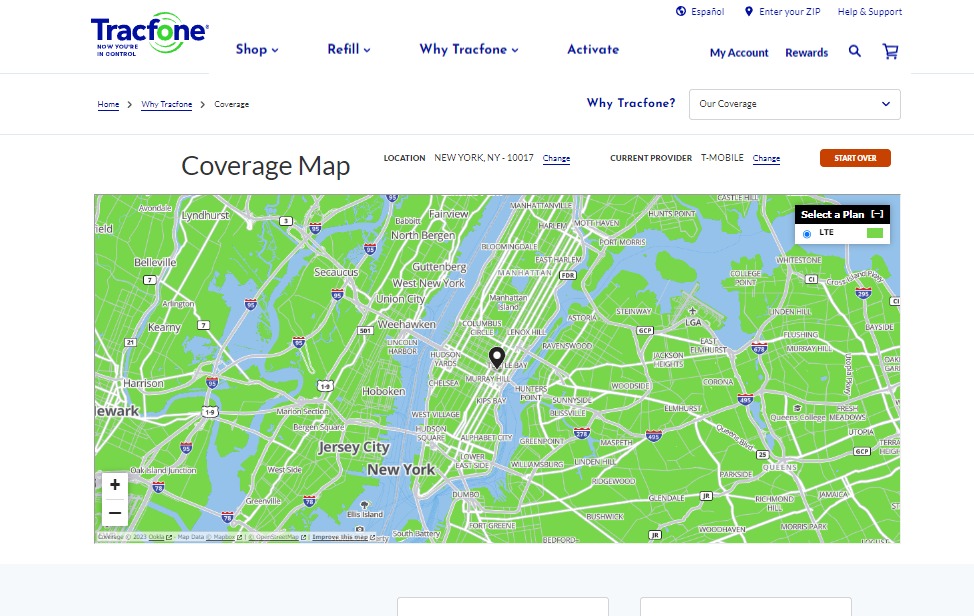Click the LGA airport plane icon
Viewport: 974px width, 616px height.
tap(693, 310)
